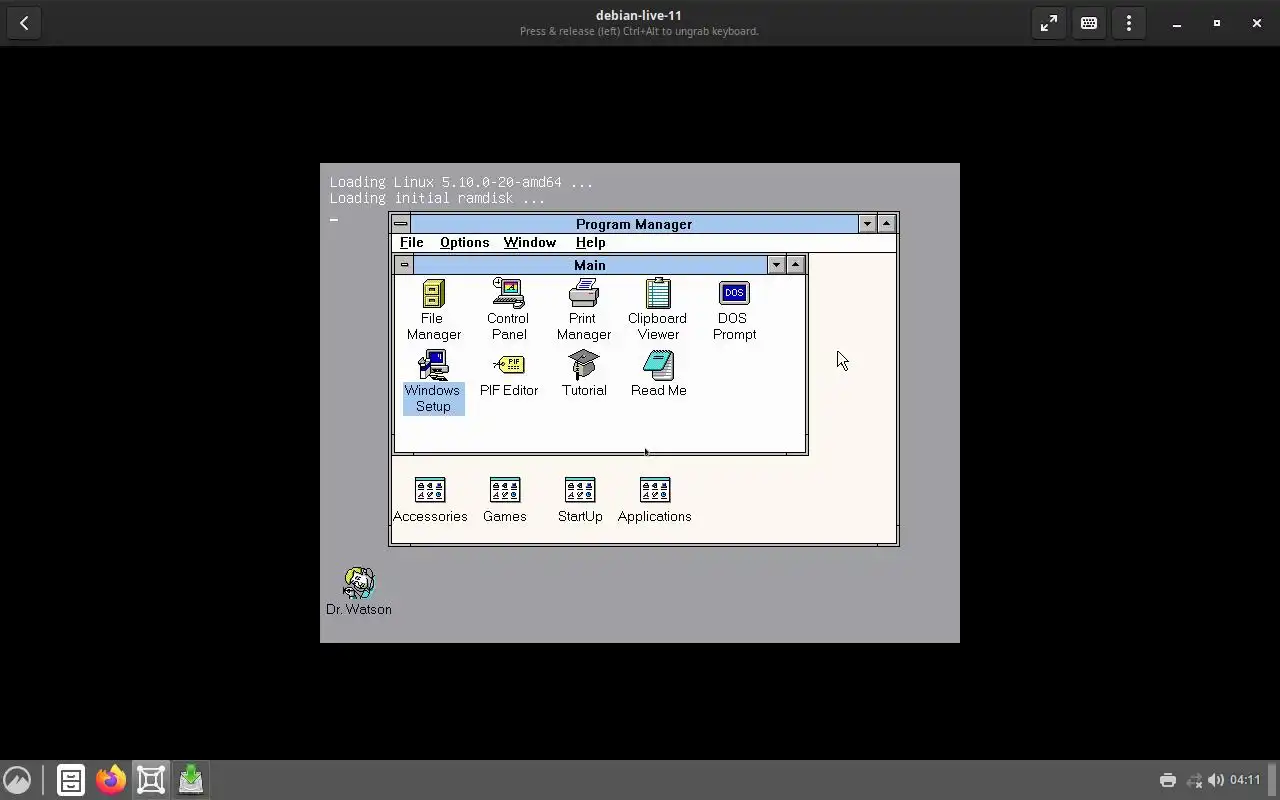Viewport: 1280px width, 800px height.
Task: Open Program Manager control-menu box
Action: pyautogui.click(x=400, y=224)
